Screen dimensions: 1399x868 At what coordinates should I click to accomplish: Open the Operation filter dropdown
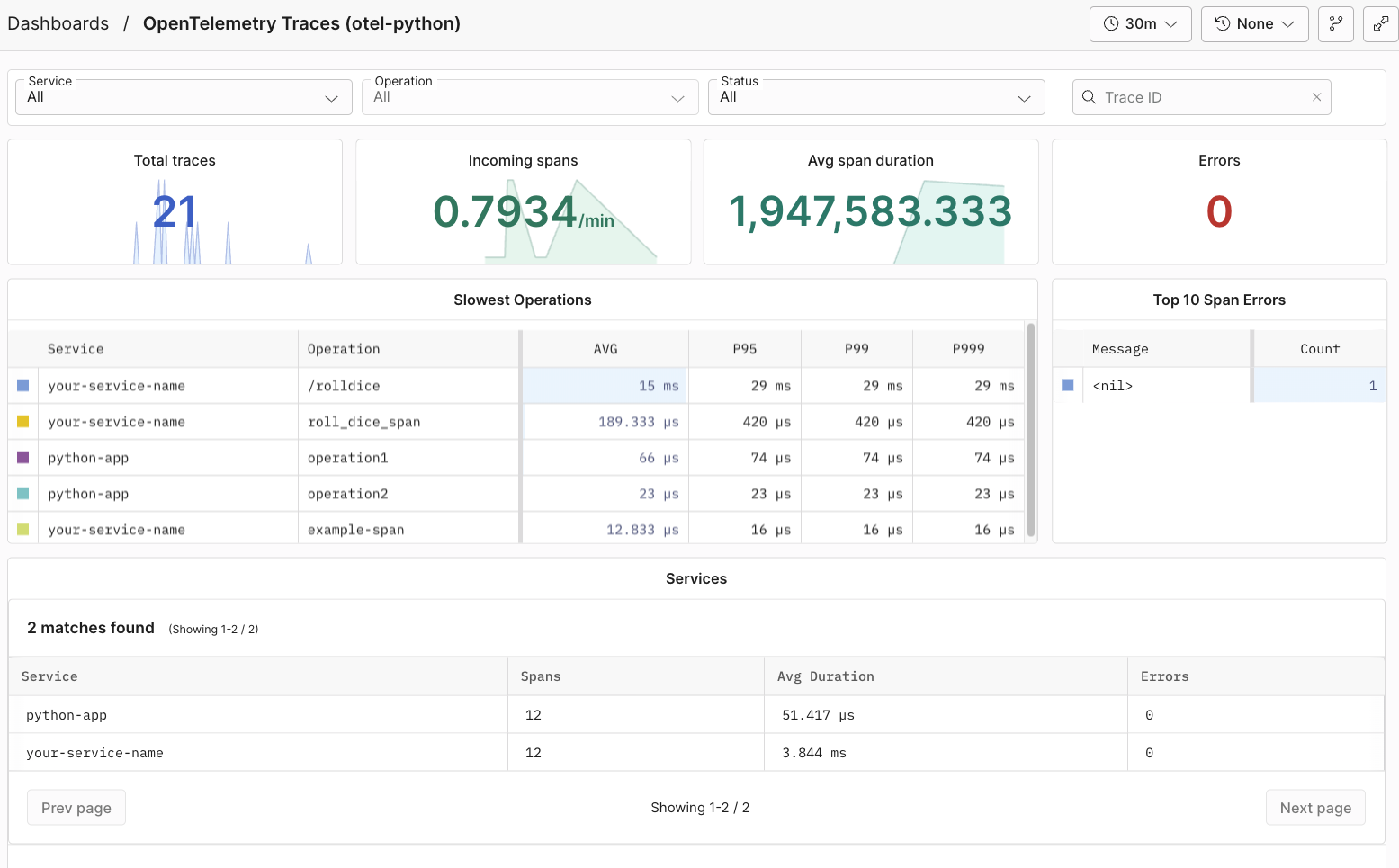[529, 97]
